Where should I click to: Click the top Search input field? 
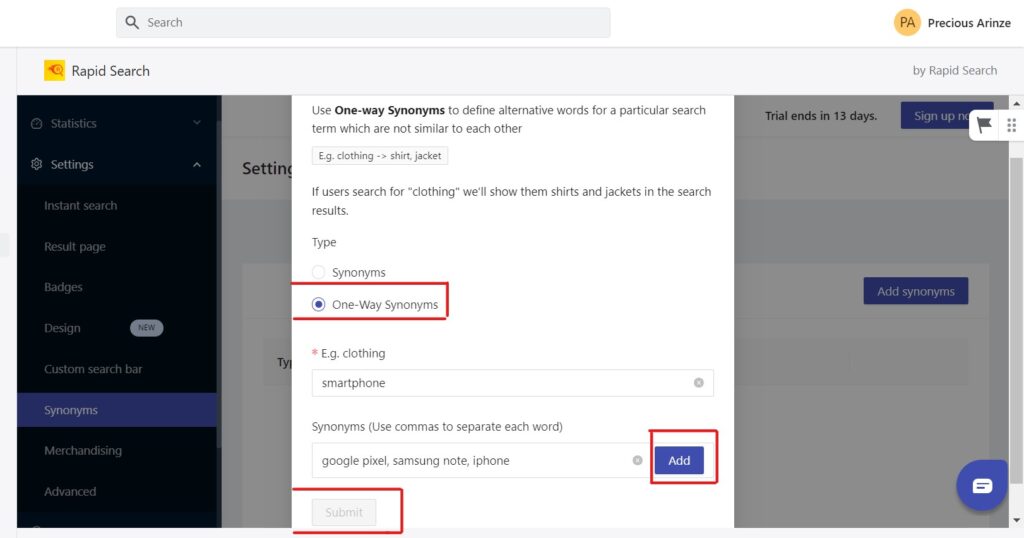(363, 23)
